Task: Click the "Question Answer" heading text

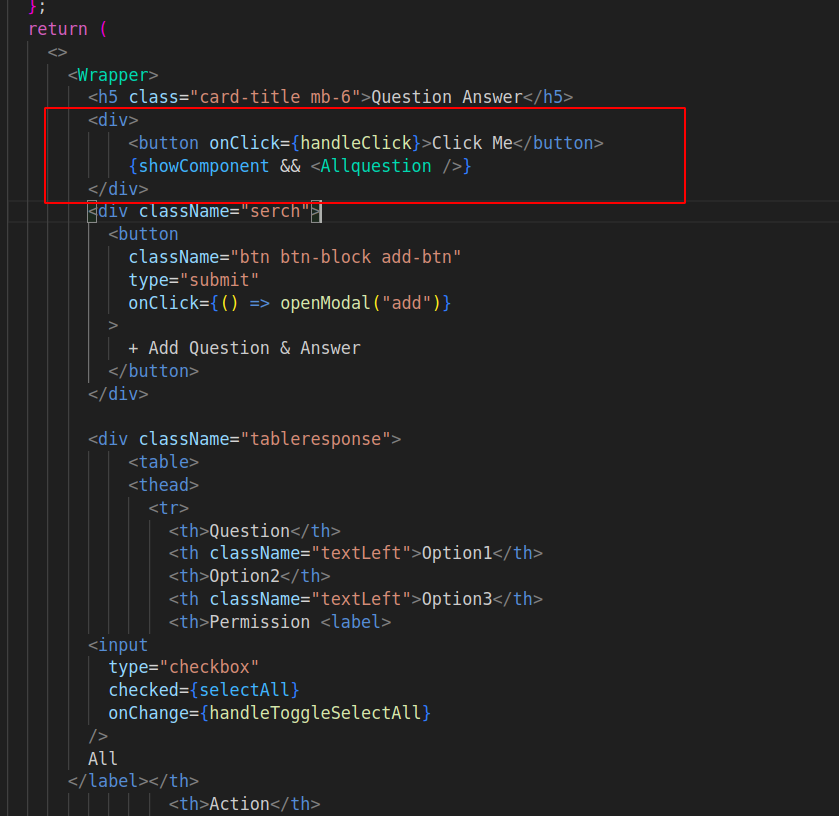Action: tap(447, 97)
